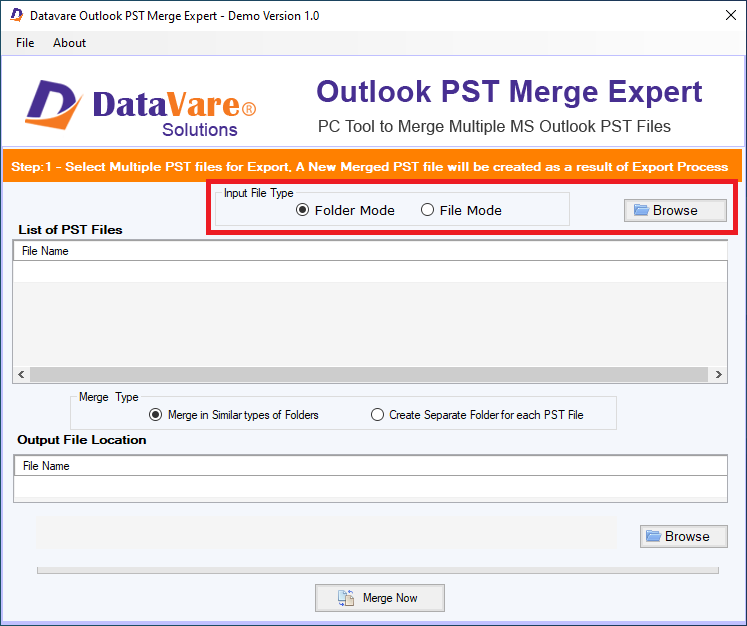
Task: Open the File menu
Action: pos(25,43)
